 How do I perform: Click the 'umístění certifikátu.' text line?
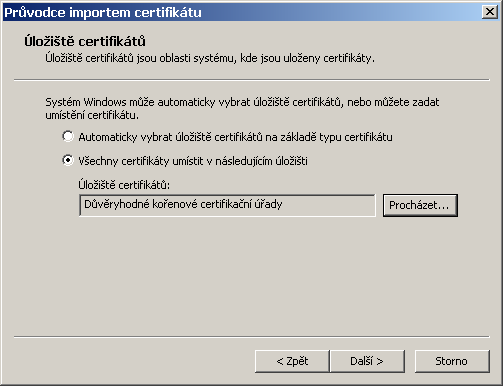click(92, 115)
